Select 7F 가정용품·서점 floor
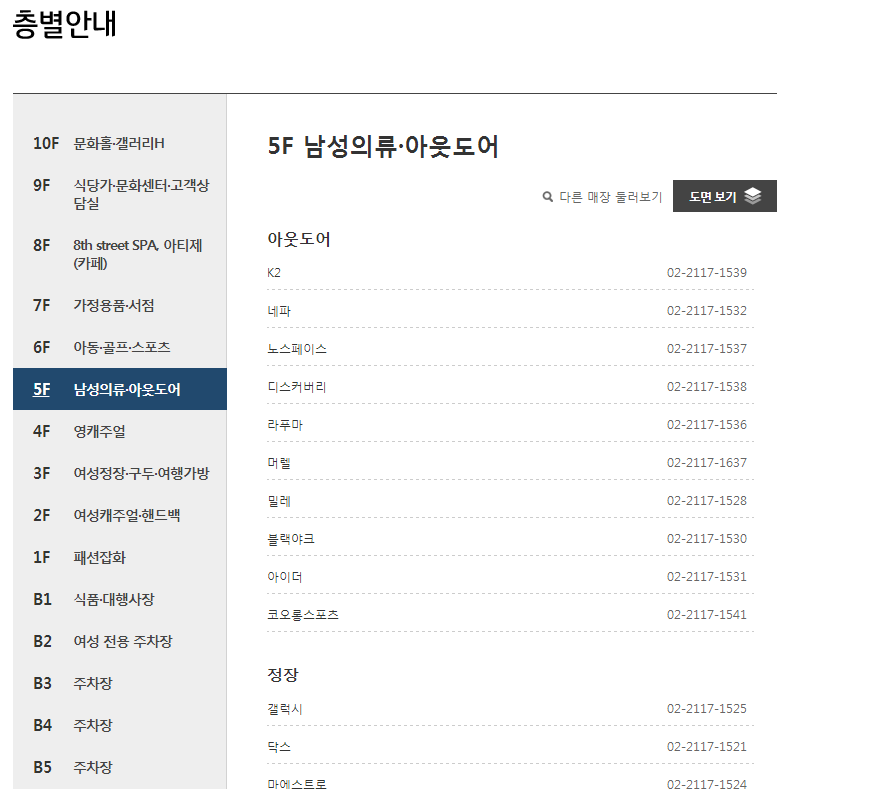888x789 pixels. tap(119, 305)
